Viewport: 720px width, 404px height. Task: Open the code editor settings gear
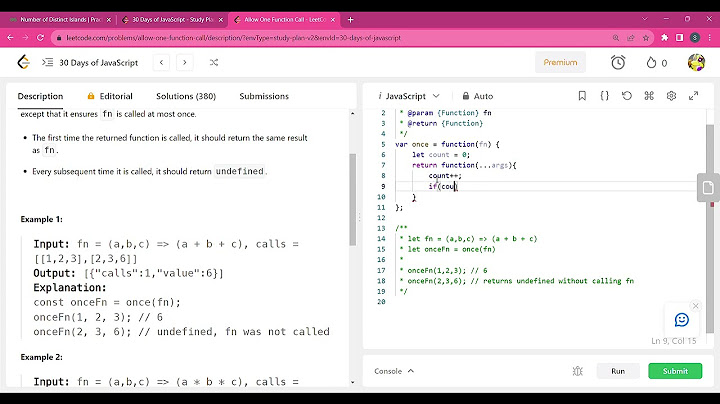pyautogui.click(x=671, y=96)
